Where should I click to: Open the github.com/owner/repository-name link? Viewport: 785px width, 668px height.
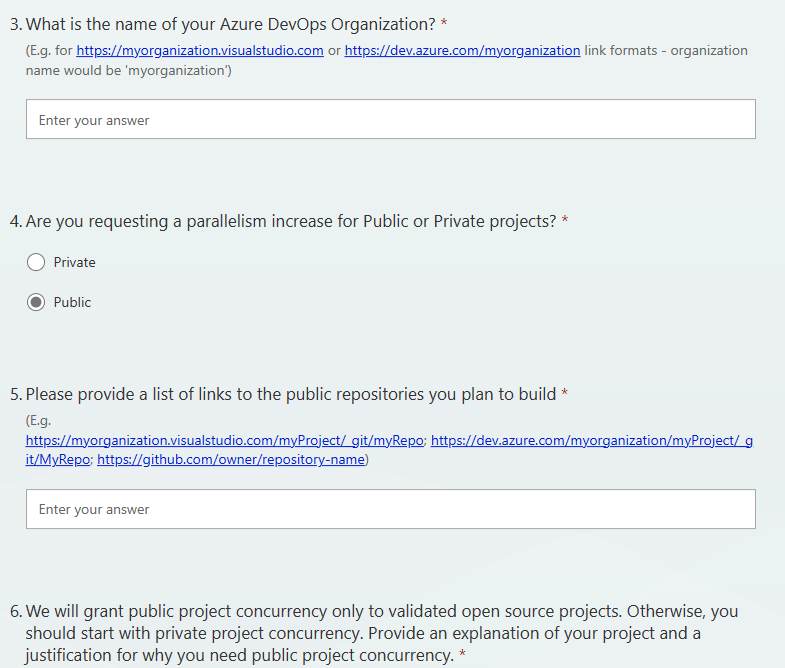(231, 459)
